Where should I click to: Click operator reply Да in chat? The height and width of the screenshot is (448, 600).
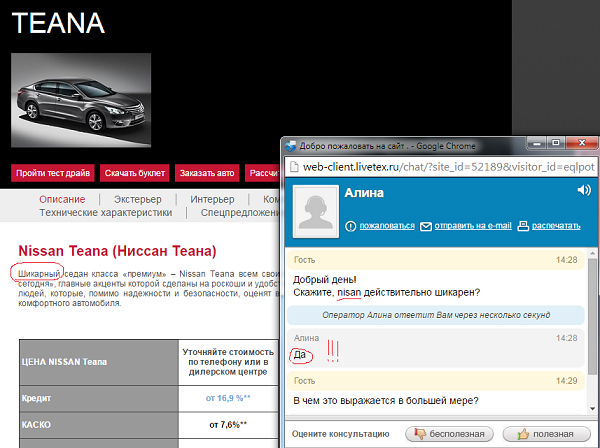click(x=300, y=355)
